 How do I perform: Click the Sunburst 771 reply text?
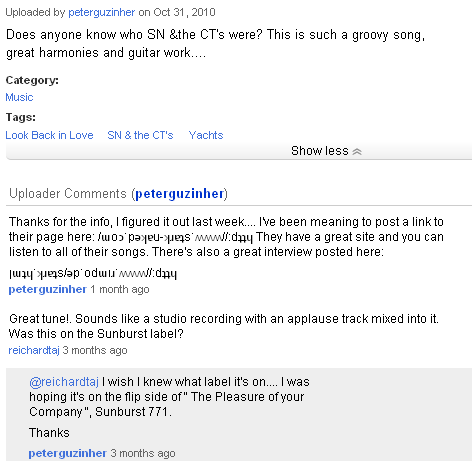tap(167, 397)
